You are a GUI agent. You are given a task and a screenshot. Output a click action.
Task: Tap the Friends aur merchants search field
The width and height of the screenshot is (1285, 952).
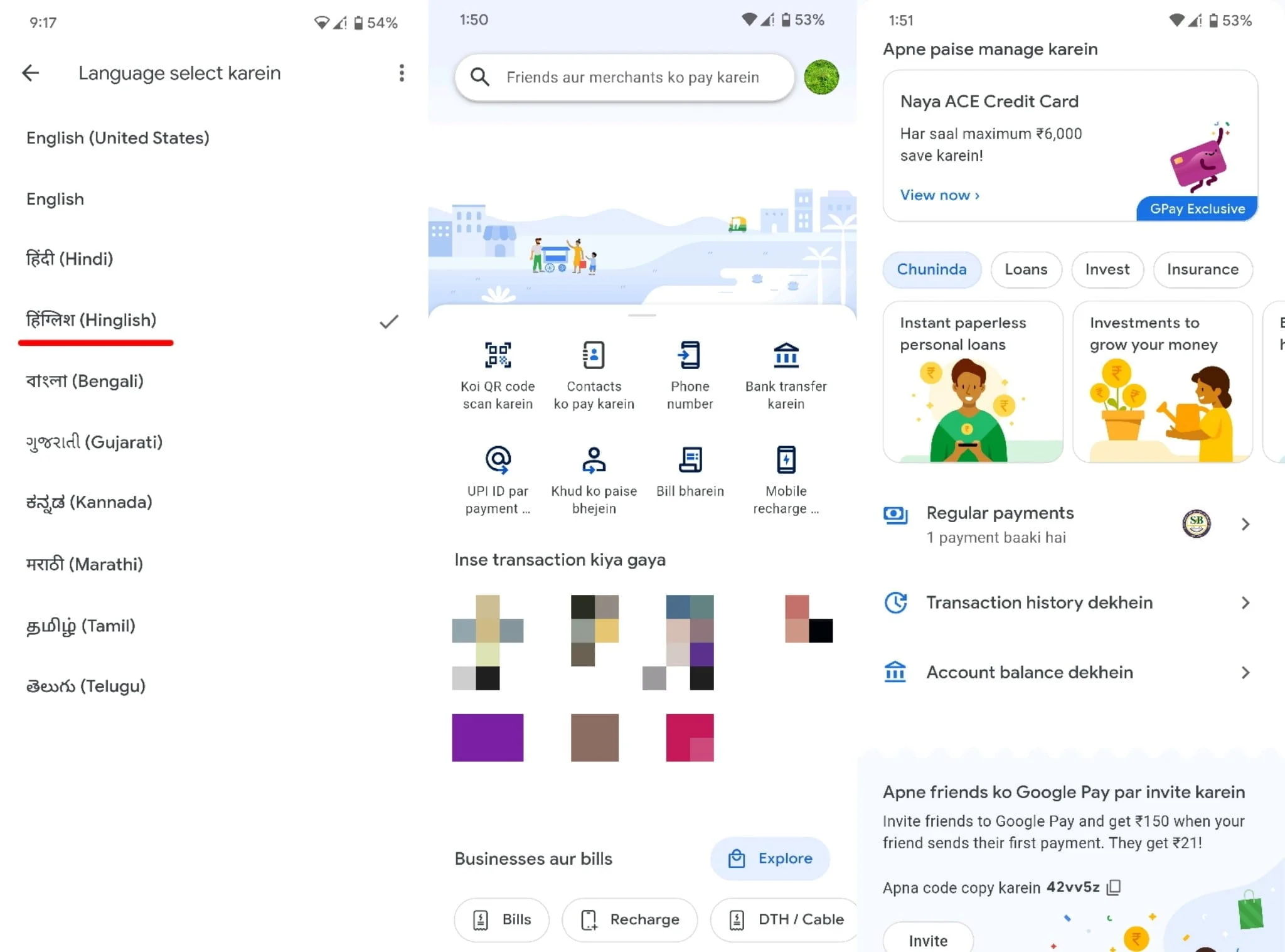pos(624,77)
